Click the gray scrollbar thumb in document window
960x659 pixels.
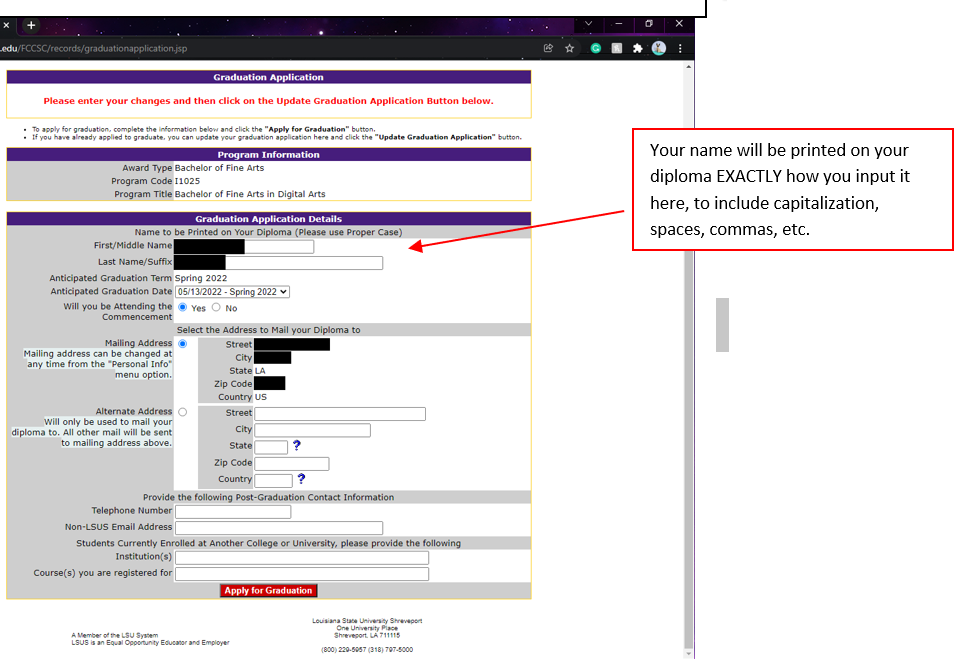pyautogui.click(x=722, y=325)
